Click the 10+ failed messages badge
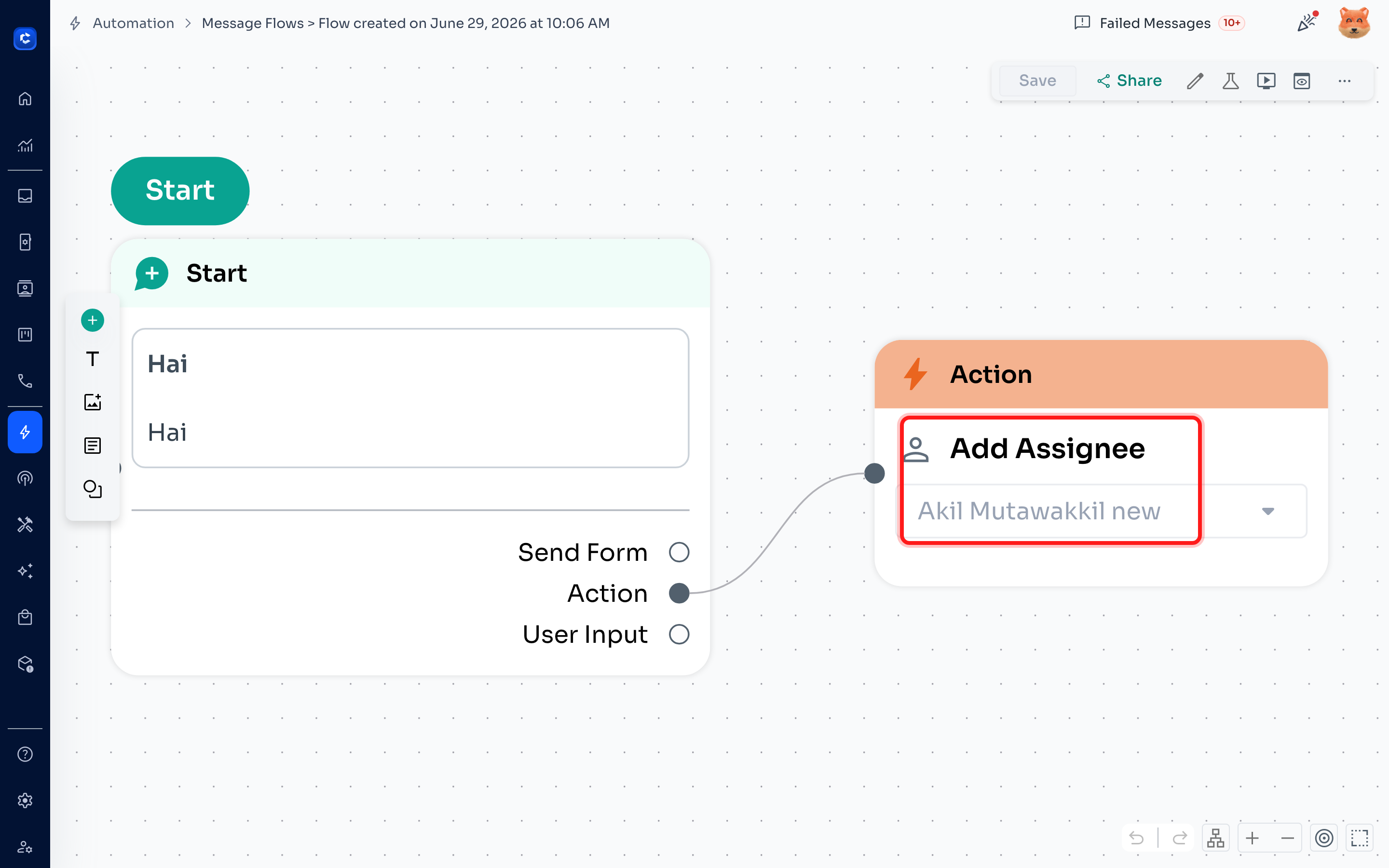Image resolution: width=1389 pixels, height=868 pixels. (x=1231, y=23)
